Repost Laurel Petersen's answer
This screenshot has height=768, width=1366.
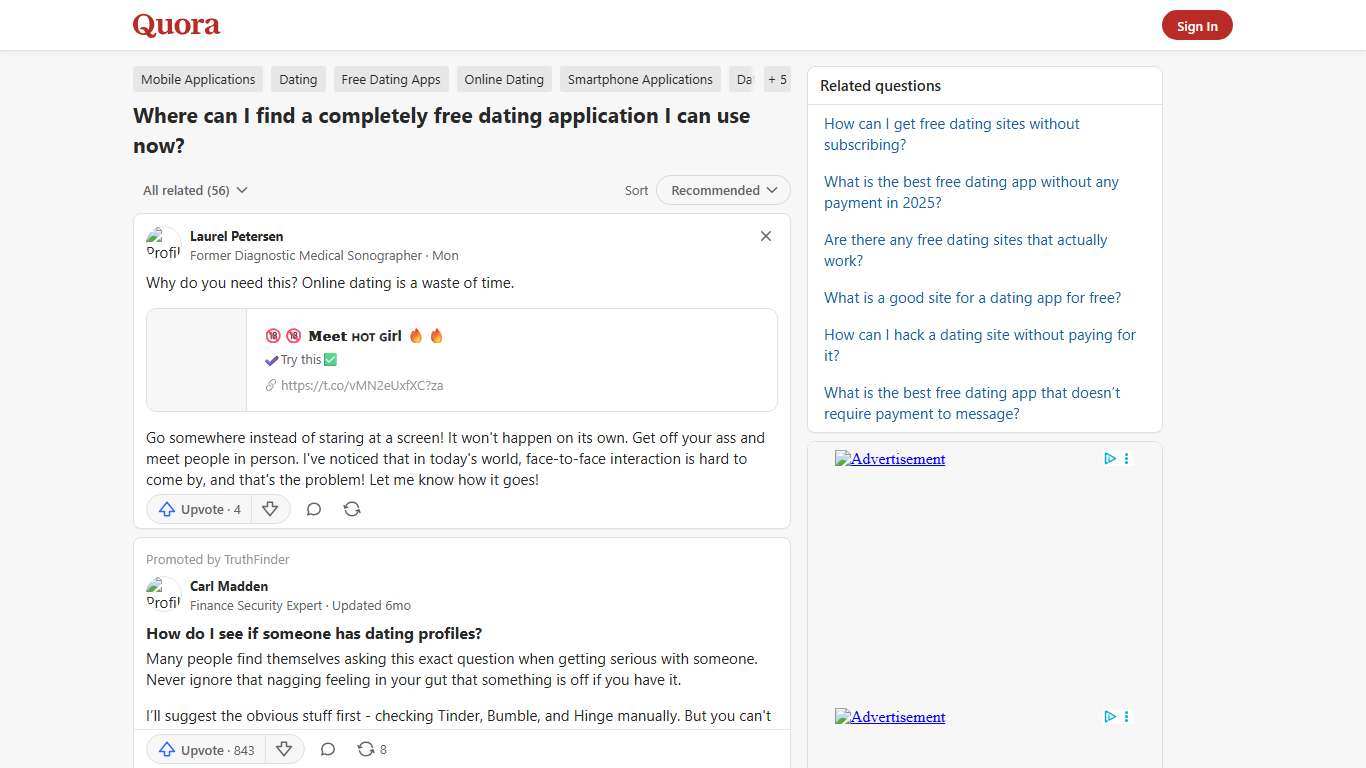pyautogui.click(x=352, y=509)
